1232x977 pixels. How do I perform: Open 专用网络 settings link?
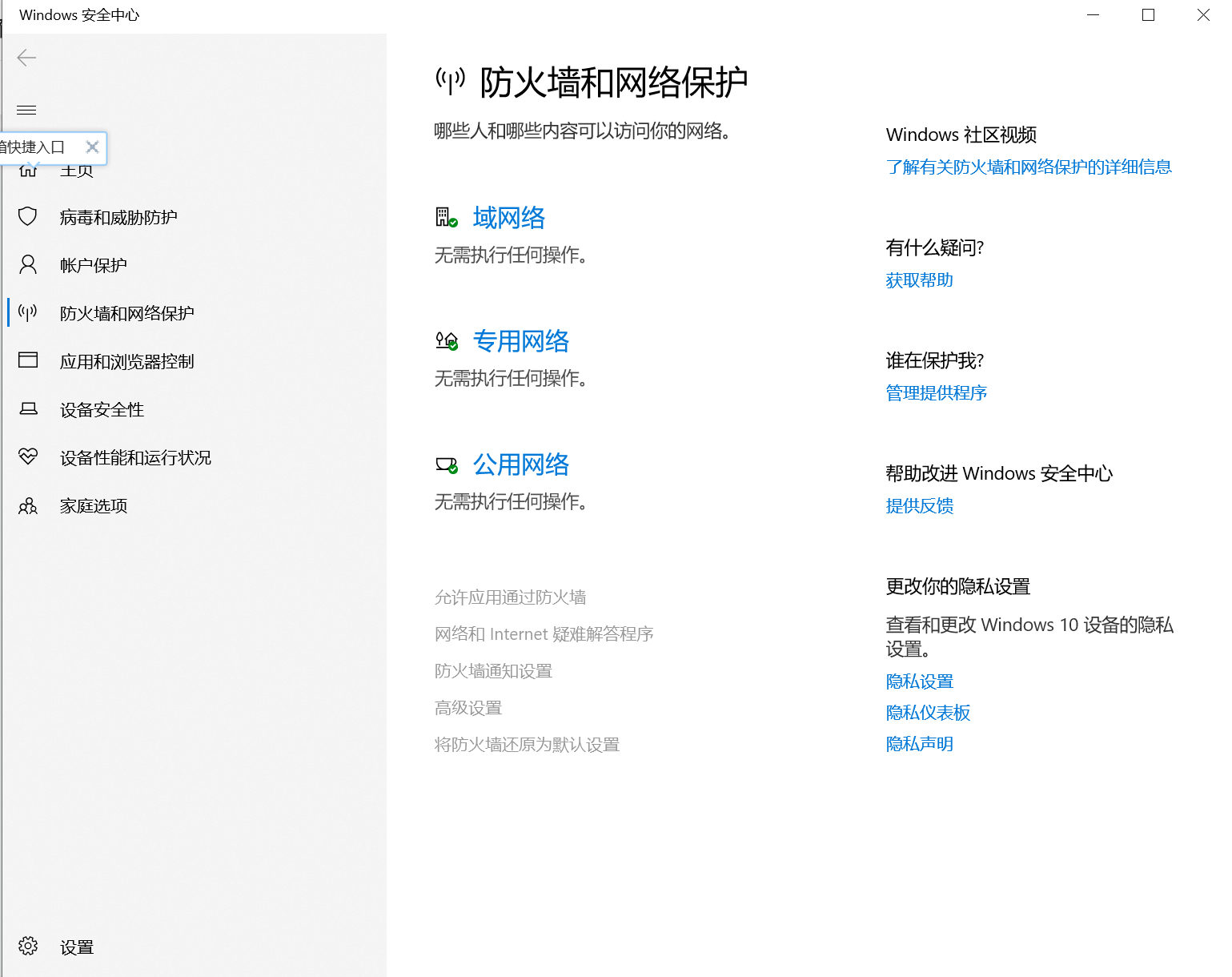click(x=521, y=341)
